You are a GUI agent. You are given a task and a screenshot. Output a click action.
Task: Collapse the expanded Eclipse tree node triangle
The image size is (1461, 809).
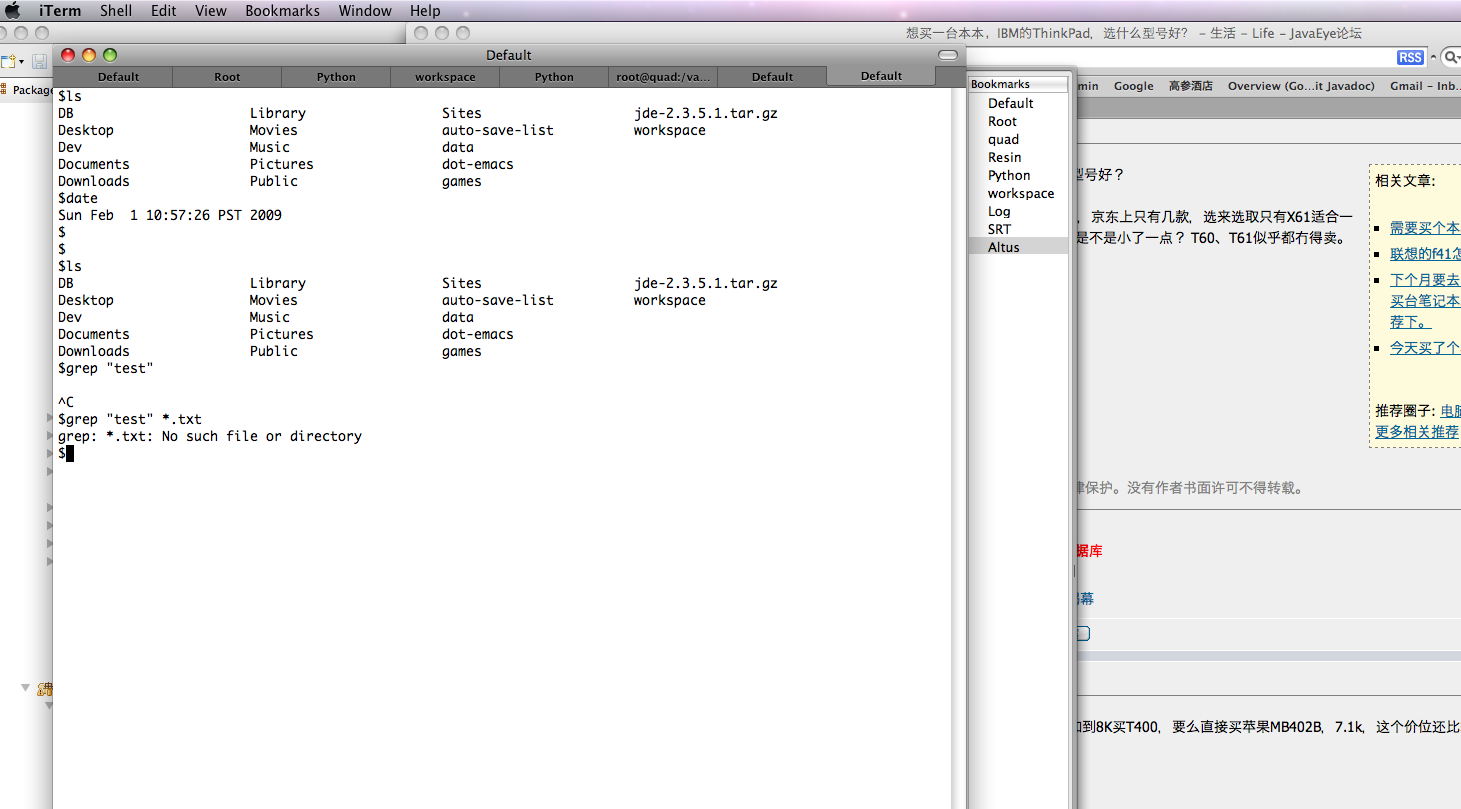click(x=26, y=687)
